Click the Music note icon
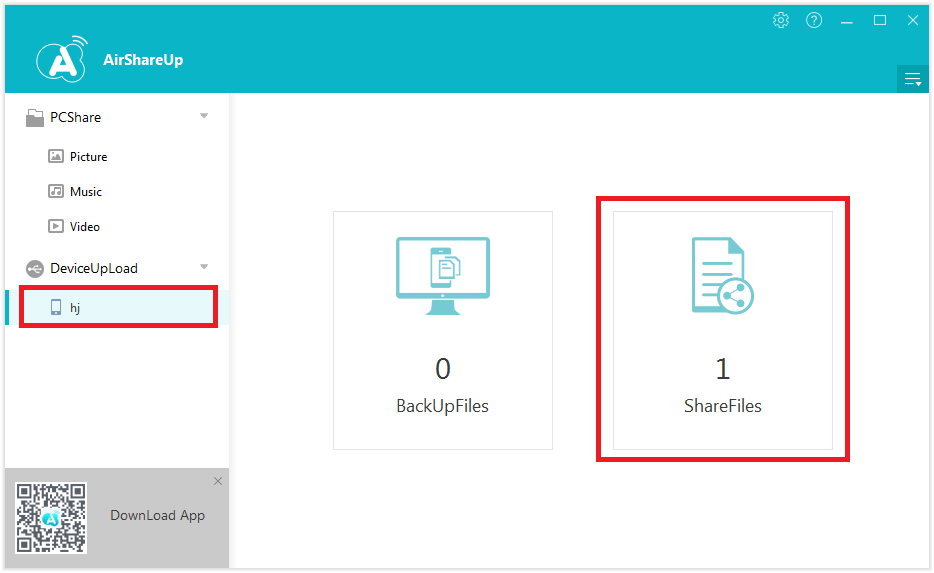 [x=55, y=191]
